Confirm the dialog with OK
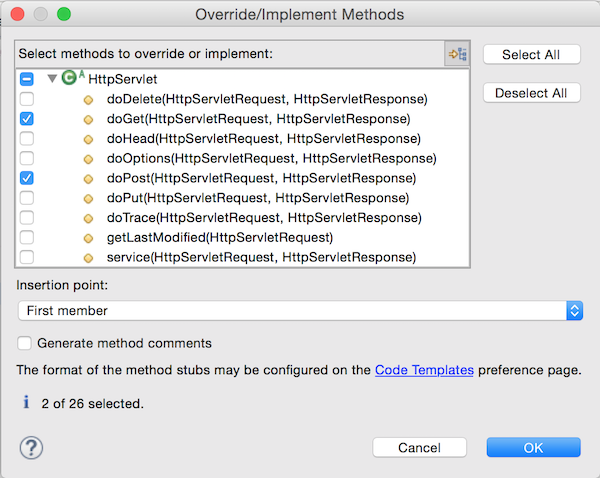This screenshot has width=600, height=478. click(x=533, y=447)
